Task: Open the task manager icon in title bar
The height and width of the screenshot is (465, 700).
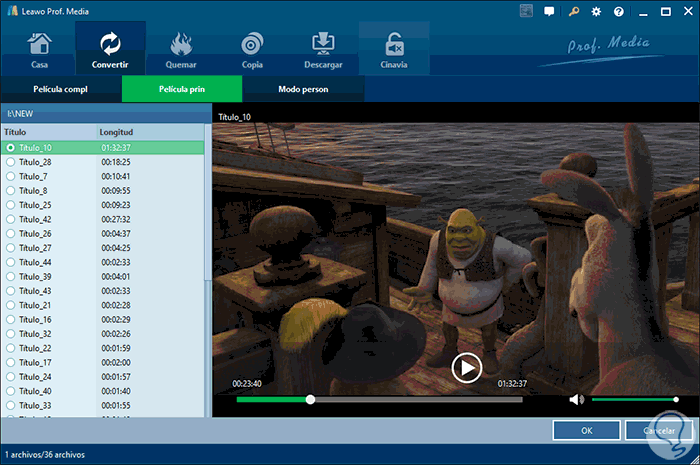Action: [526, 11]
